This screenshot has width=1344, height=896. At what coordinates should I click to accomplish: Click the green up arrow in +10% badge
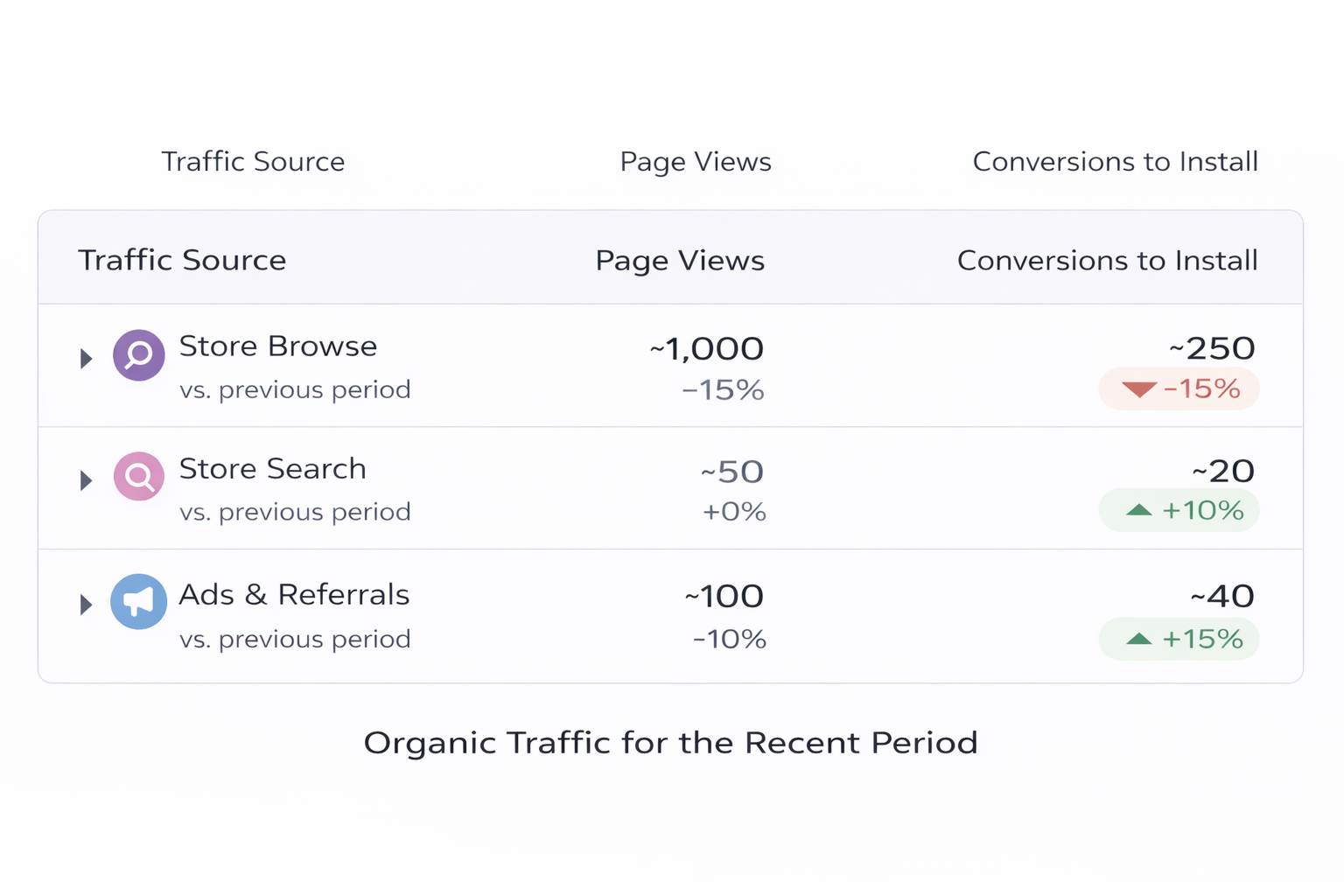pyautogui.click(x=1139, y=510)
